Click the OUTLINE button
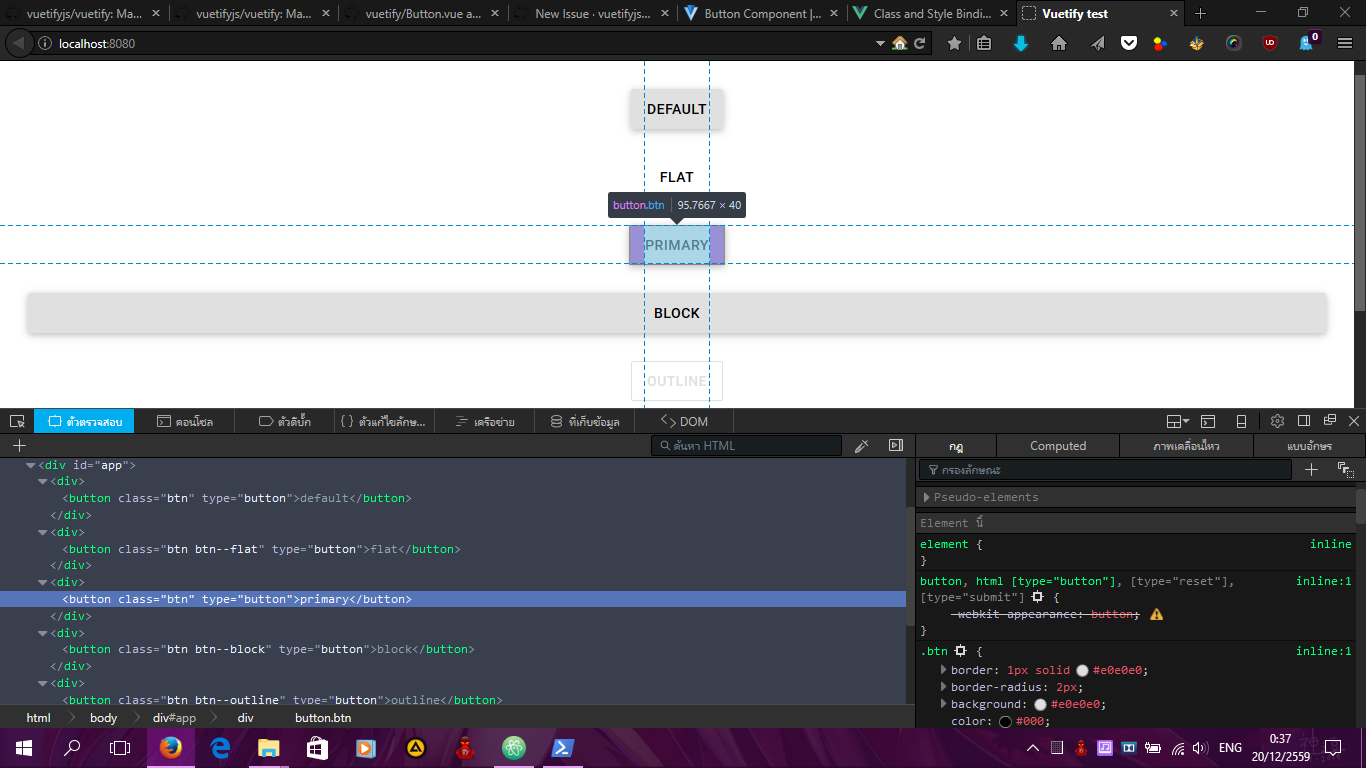The width and height of the screenshot is (1366, 768). pos(677,381)
